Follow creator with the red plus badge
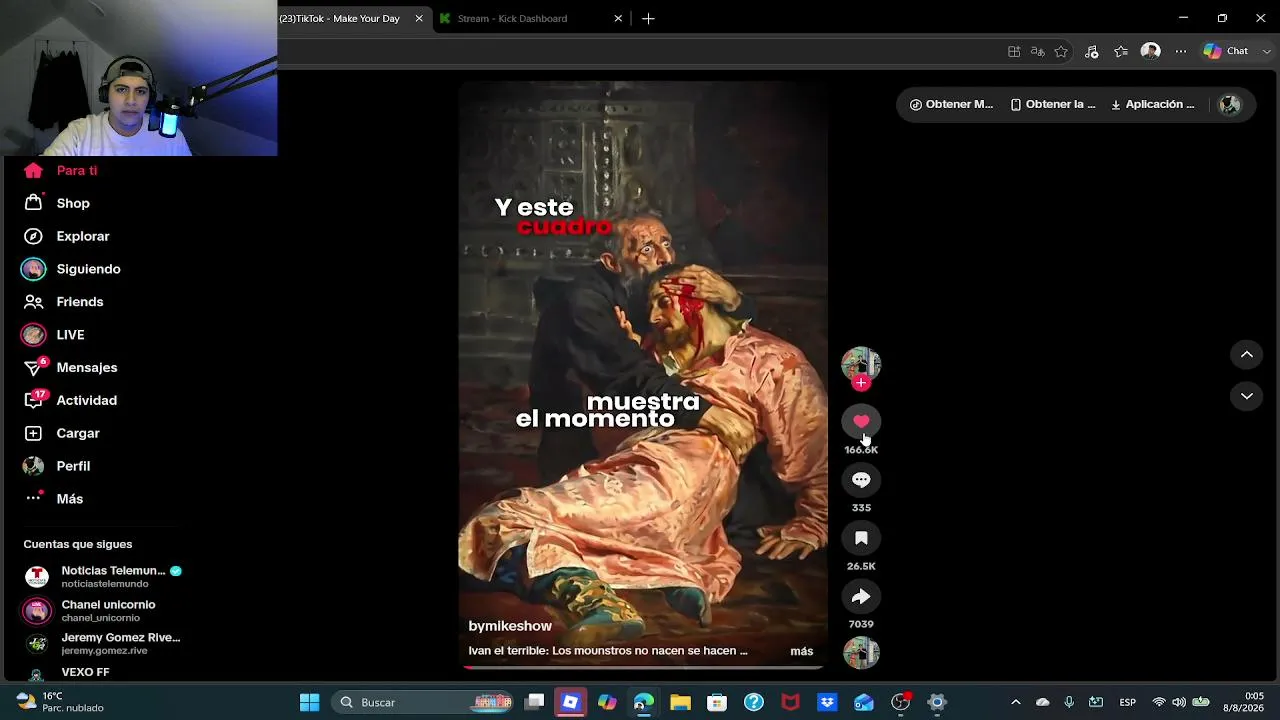The width and height of the screenshot is (1280, 720). tap(861, 383)
